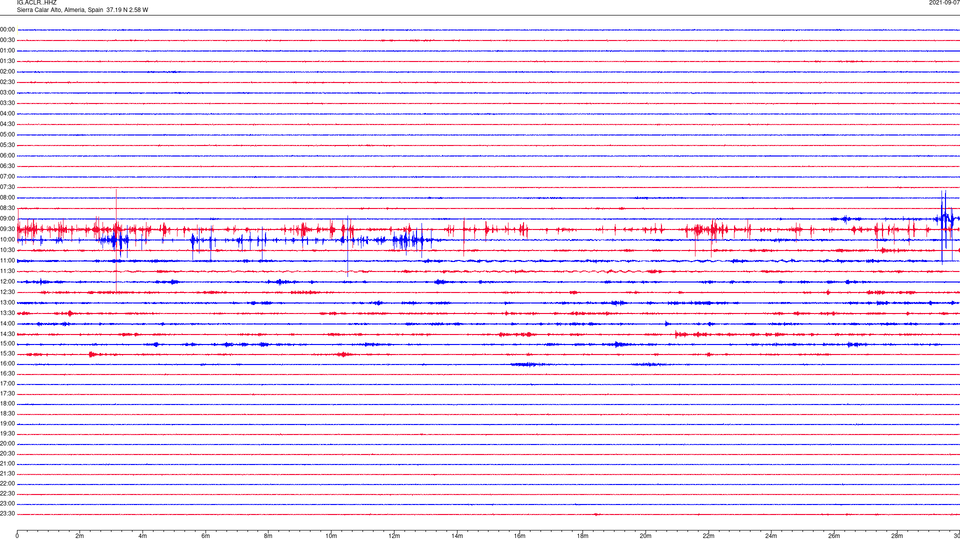
Task: Click the 06:30 trace label
Action: (x=7, y=167)
